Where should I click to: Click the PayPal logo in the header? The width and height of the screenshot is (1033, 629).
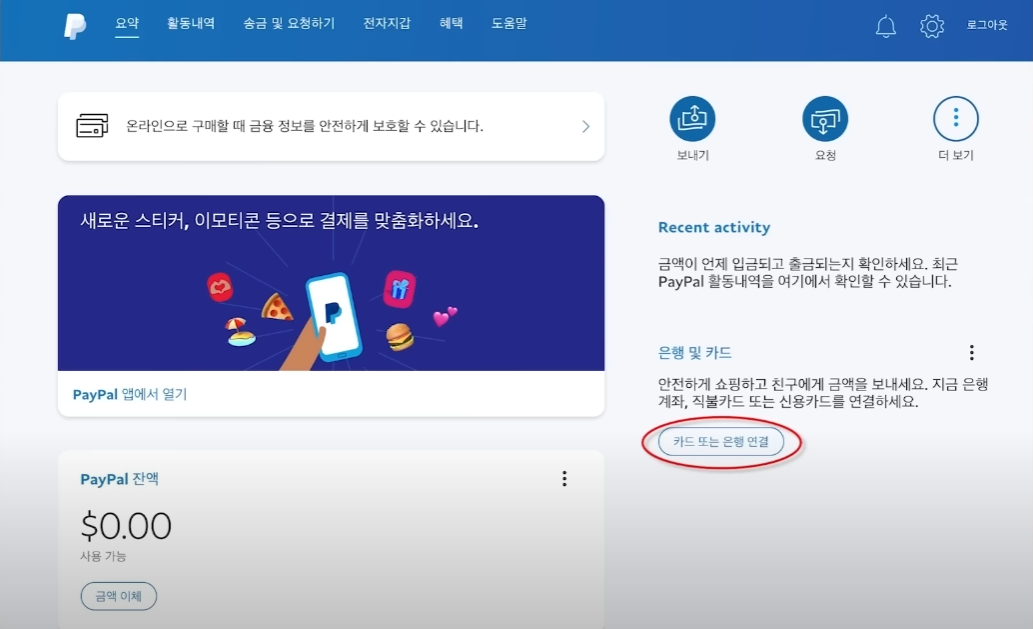[74, 26]
